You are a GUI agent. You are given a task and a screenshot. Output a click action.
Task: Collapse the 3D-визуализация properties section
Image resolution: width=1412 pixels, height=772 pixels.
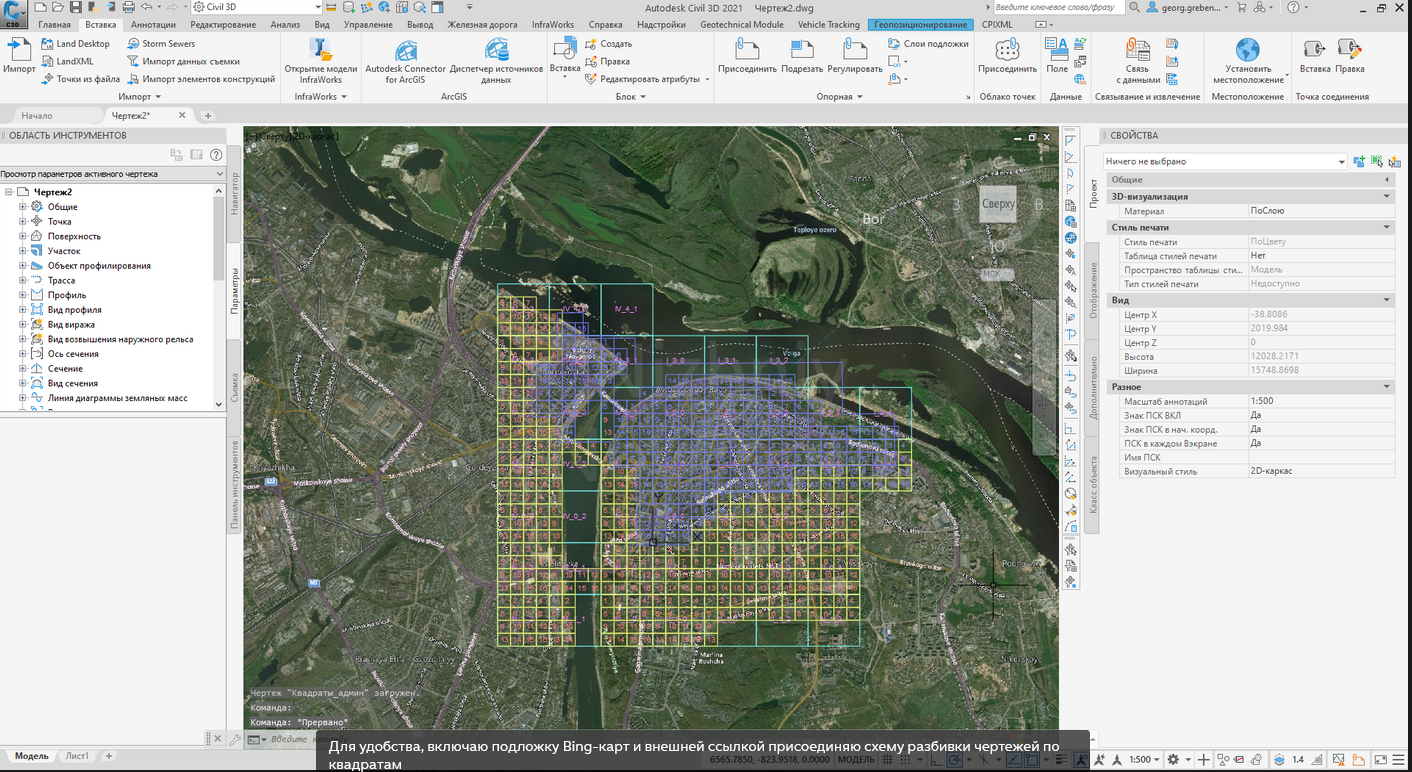pos(1387,197)
